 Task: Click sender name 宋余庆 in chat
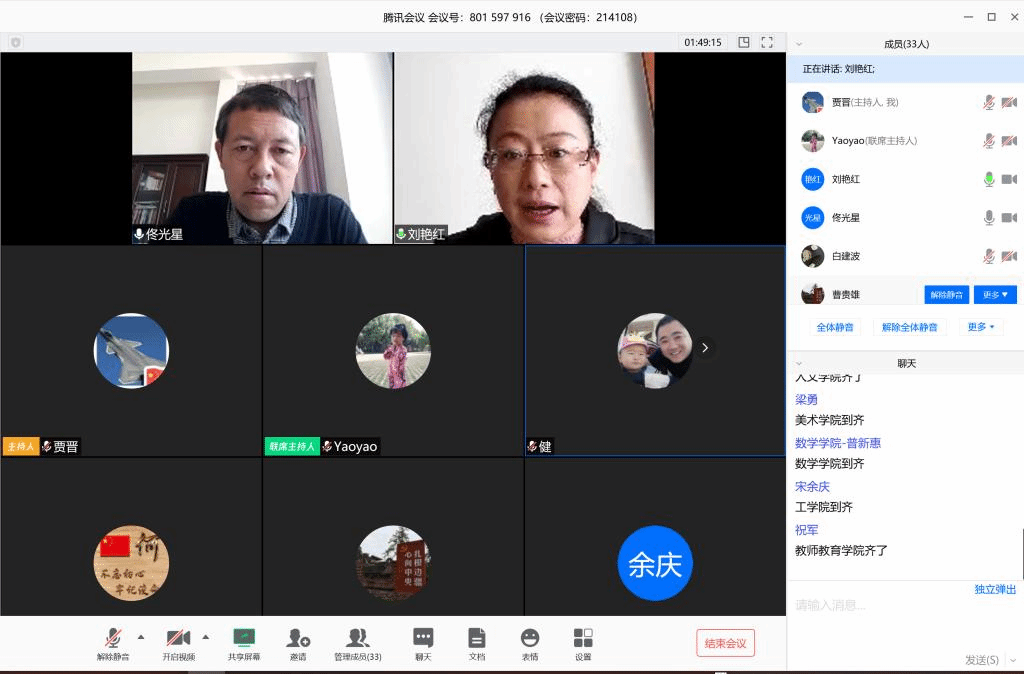click(812, 487)
